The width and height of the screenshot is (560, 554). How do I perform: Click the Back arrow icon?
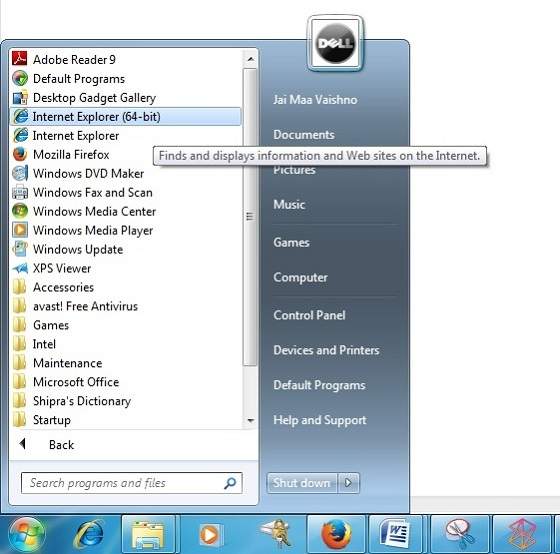click(23, 444)
